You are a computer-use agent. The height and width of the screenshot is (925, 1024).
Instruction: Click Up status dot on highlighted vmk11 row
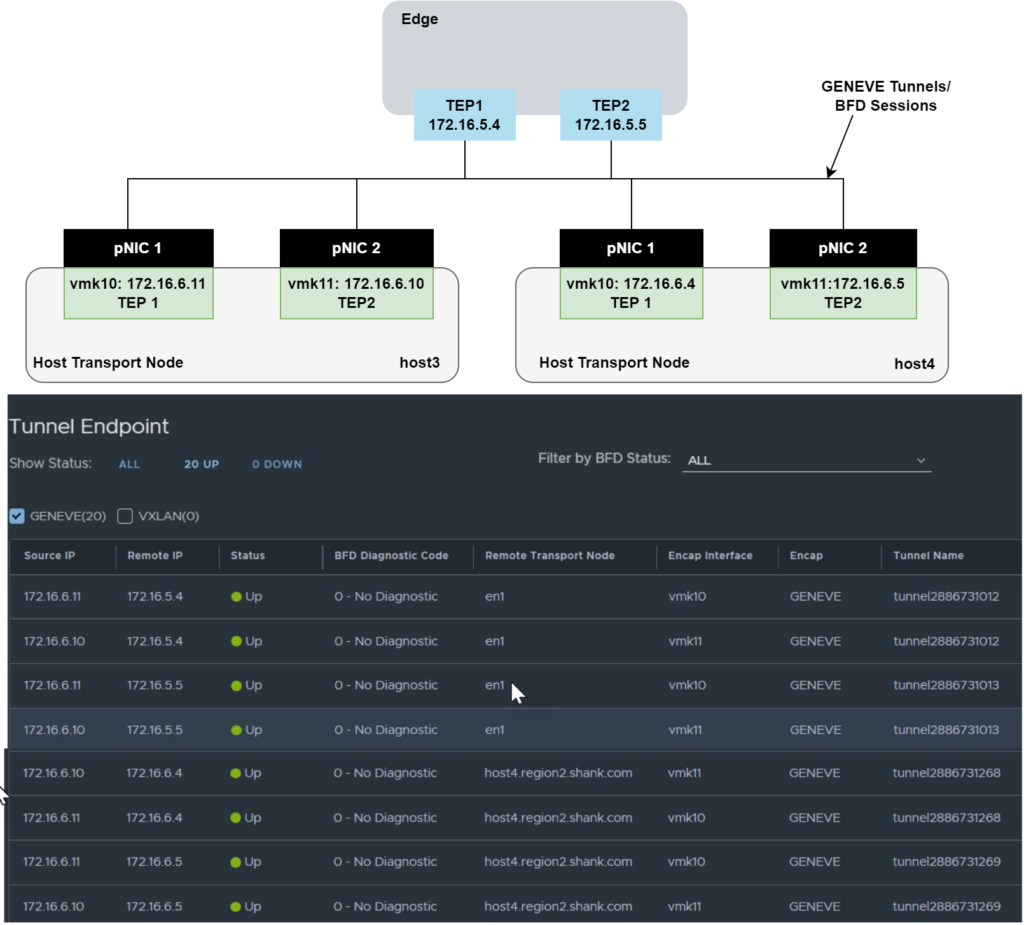pos(237,730)
